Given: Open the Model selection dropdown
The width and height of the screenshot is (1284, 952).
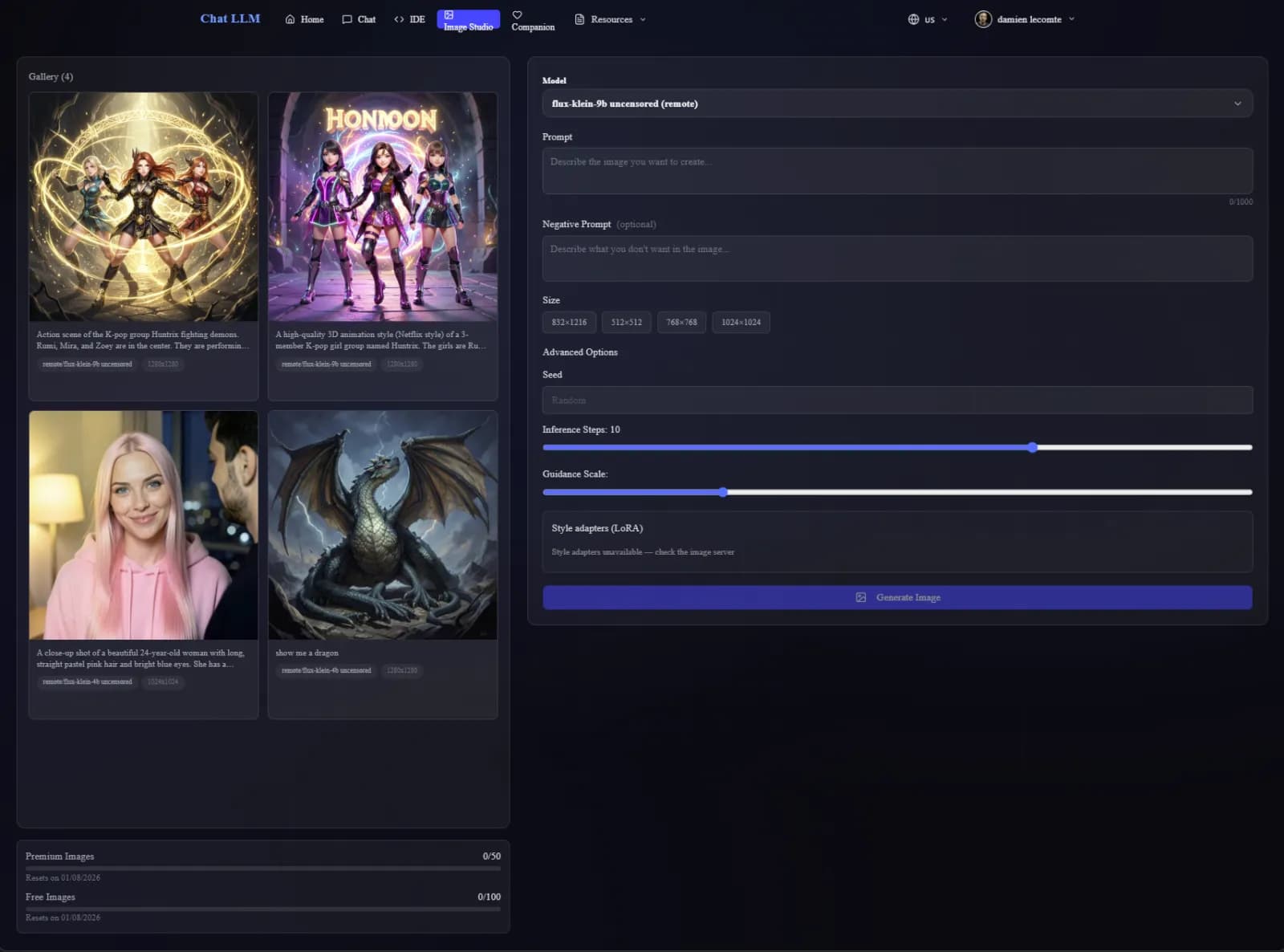Looking at the screenshot, I should coord(897,104).
